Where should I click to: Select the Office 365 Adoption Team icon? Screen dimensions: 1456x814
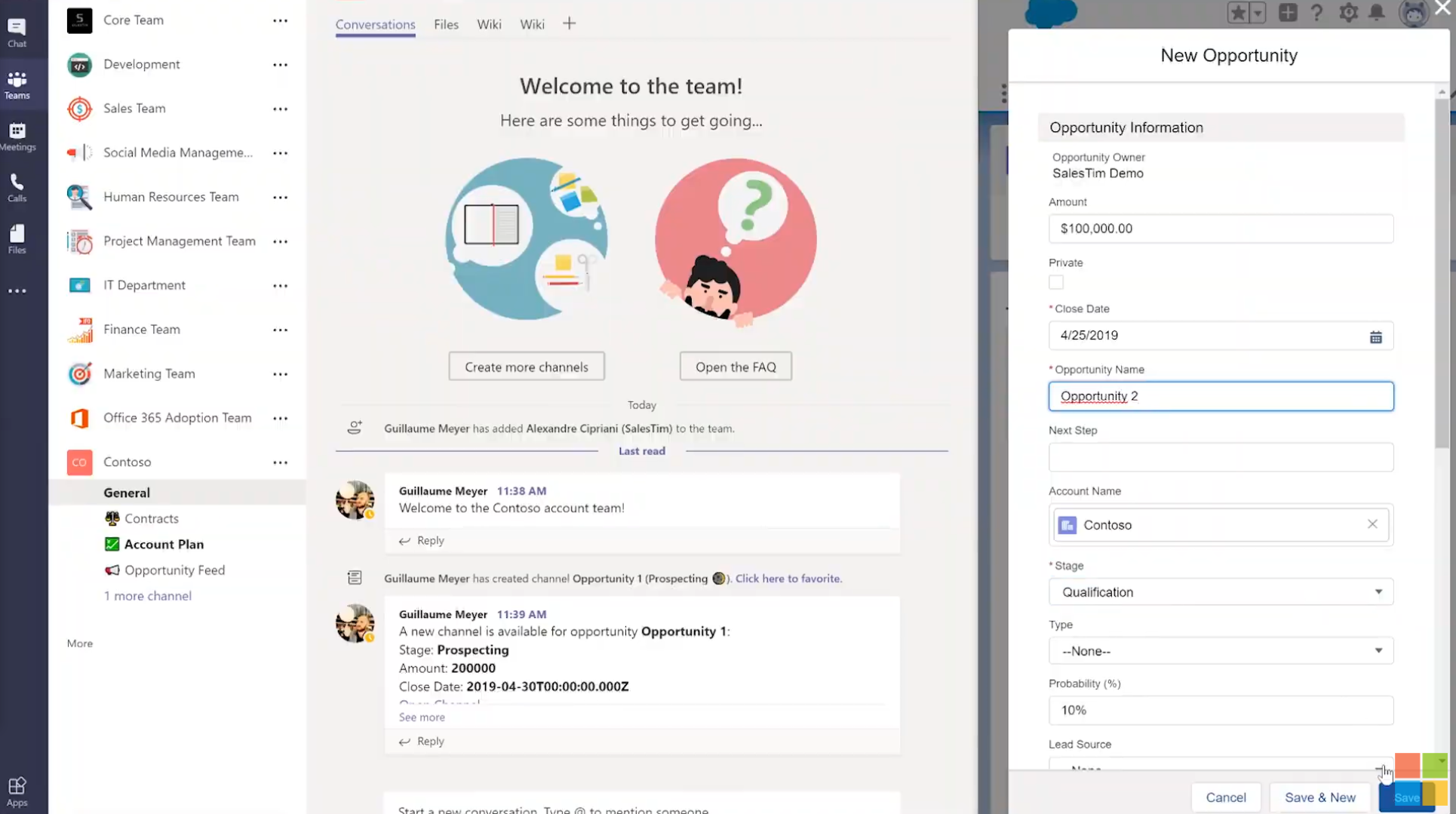point(79,418)
